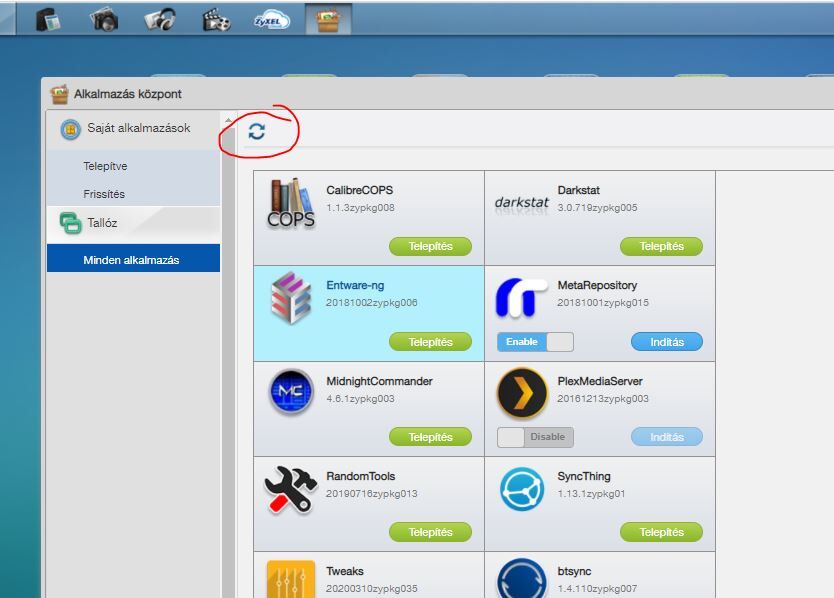The width and height of the screenshot is (834, 598).
Task: Open the Photo camera app icon
Action: (x=104, y=20)
